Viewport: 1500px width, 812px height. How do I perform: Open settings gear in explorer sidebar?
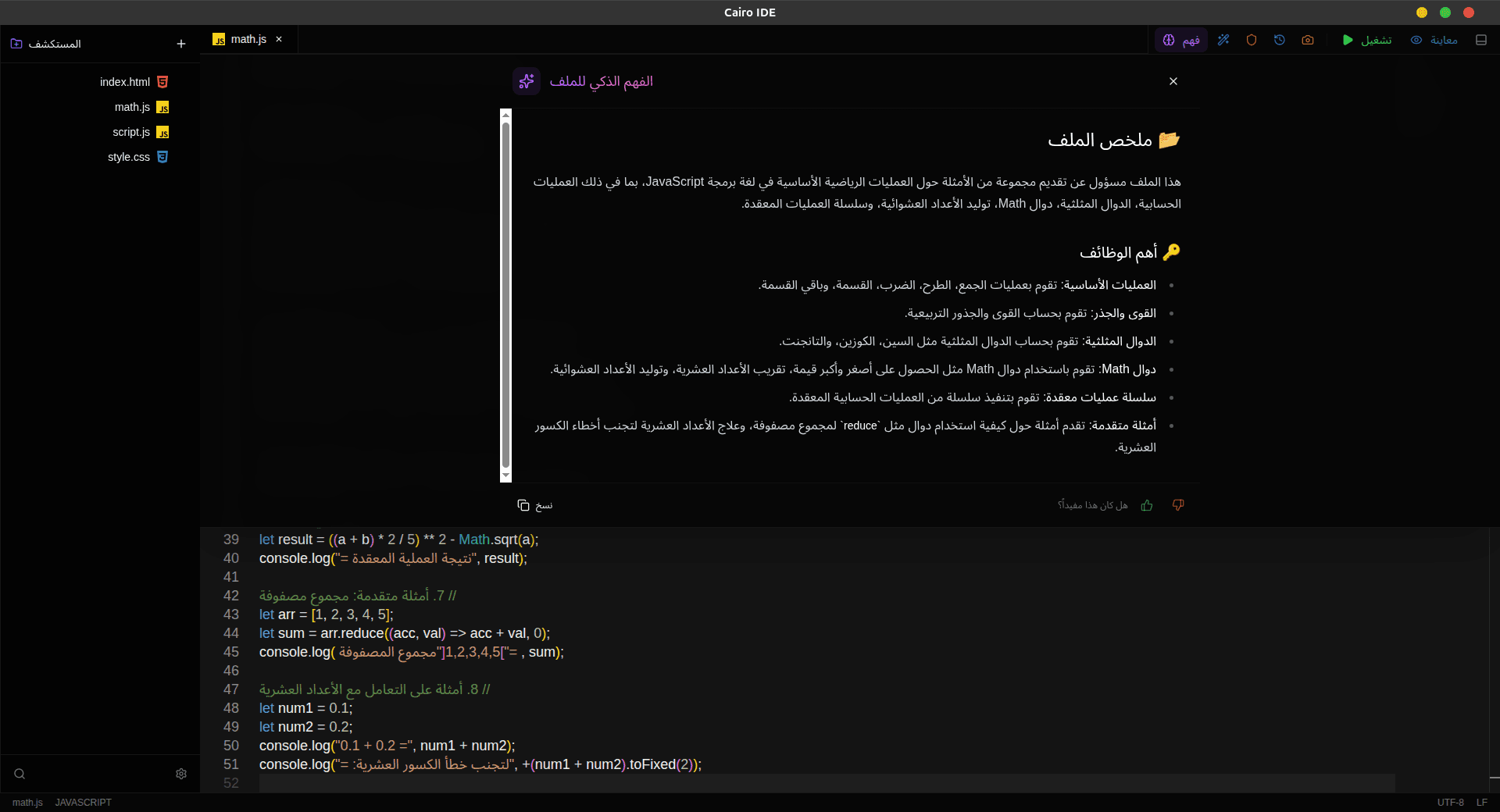pyautogui.click(x=181, y=774)
